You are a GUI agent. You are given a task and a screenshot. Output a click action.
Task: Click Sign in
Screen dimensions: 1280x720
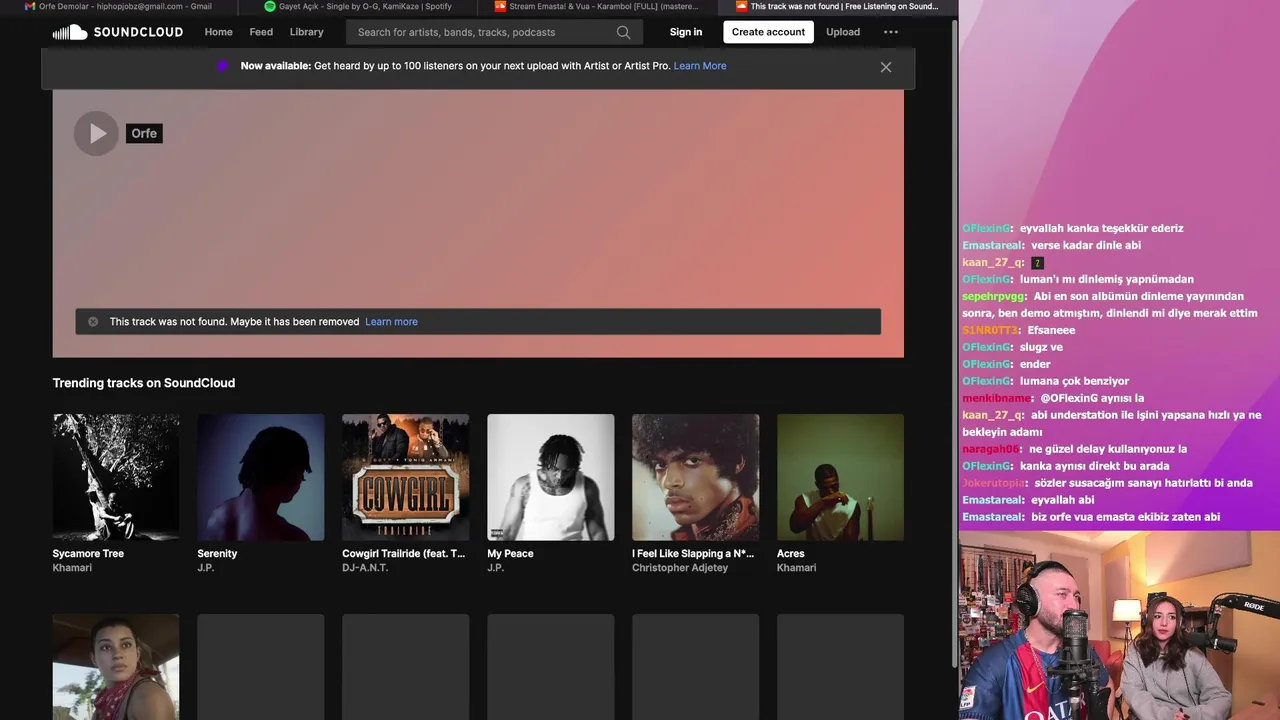pos(686,32)
